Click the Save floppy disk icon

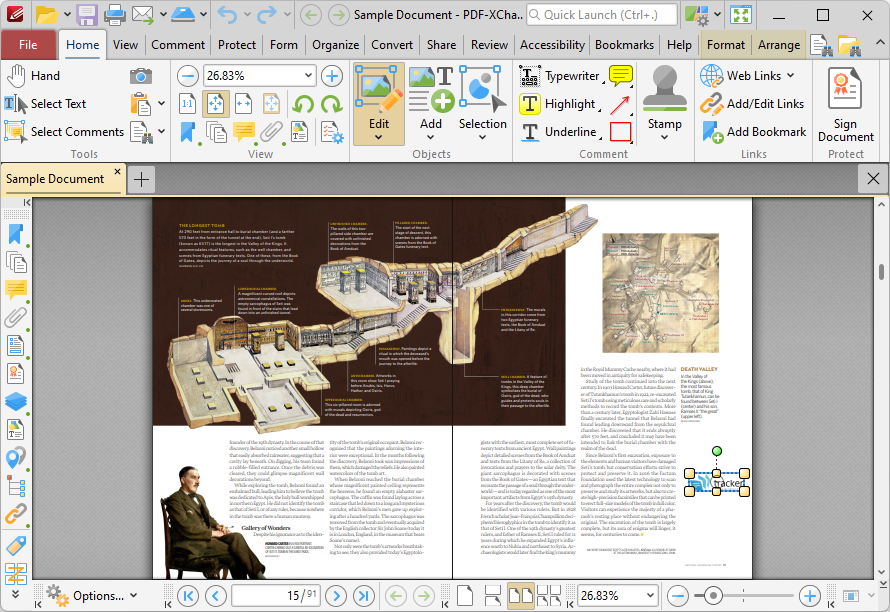(x=87, y=15)
